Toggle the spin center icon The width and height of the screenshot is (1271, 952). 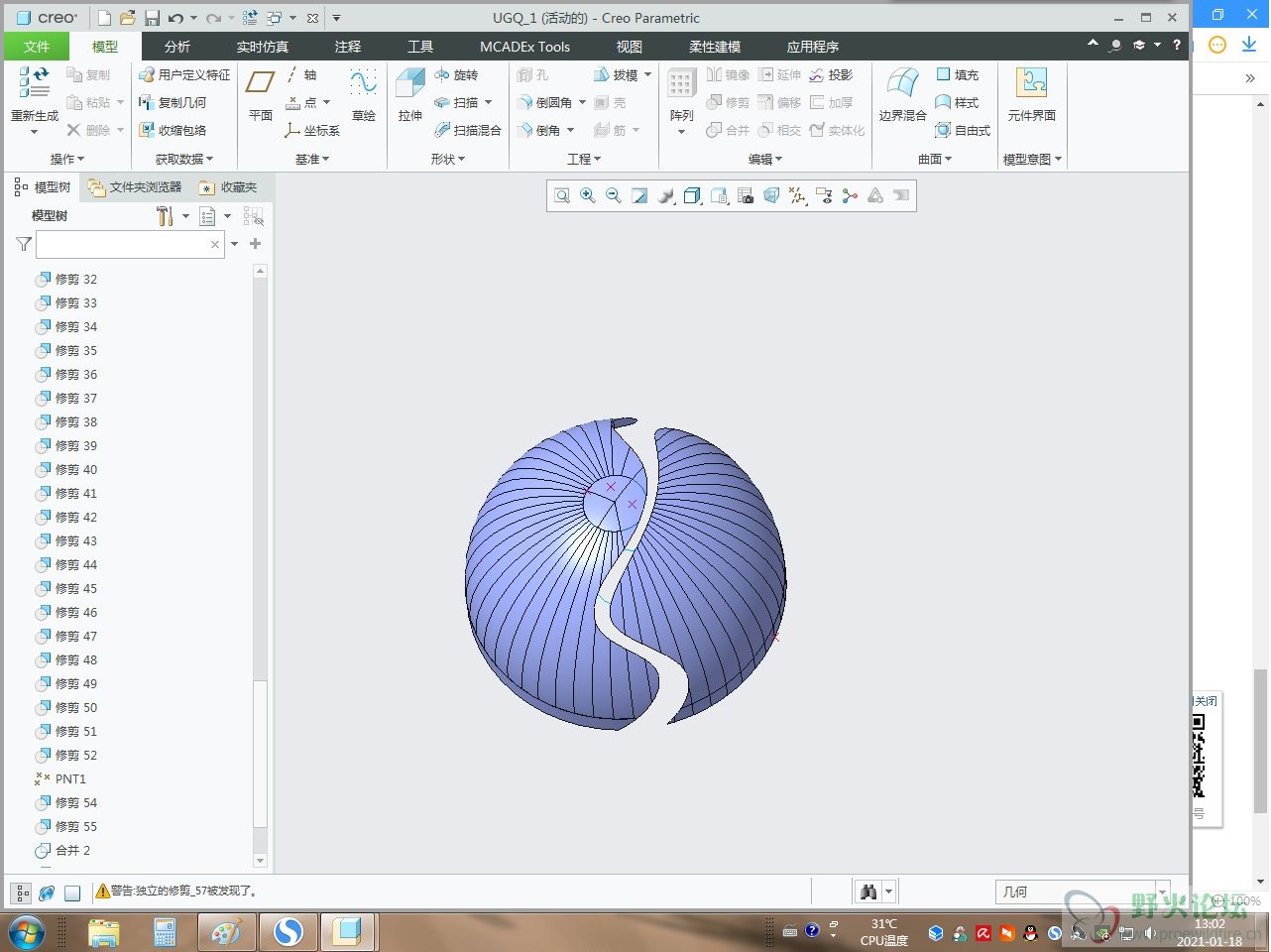850,196
